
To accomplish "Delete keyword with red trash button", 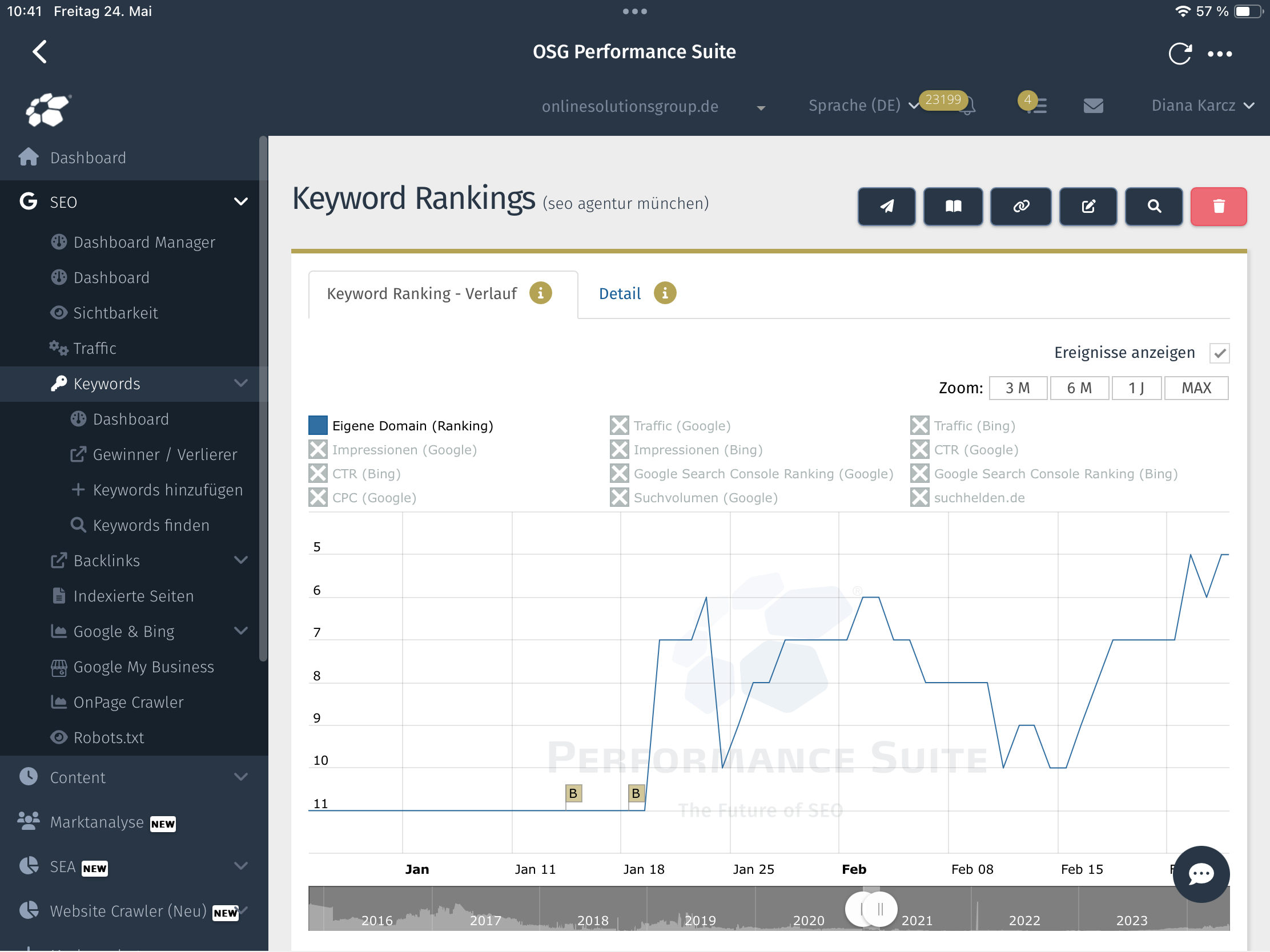I will click(1219, 206).
